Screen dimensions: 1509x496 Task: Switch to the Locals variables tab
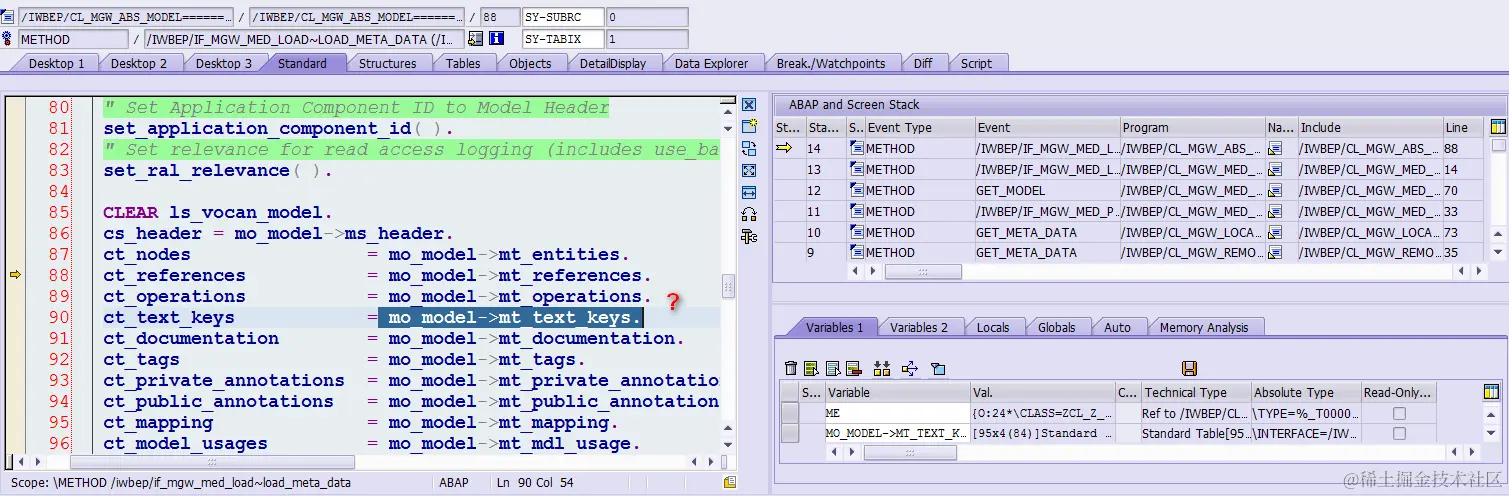[993, 327]
